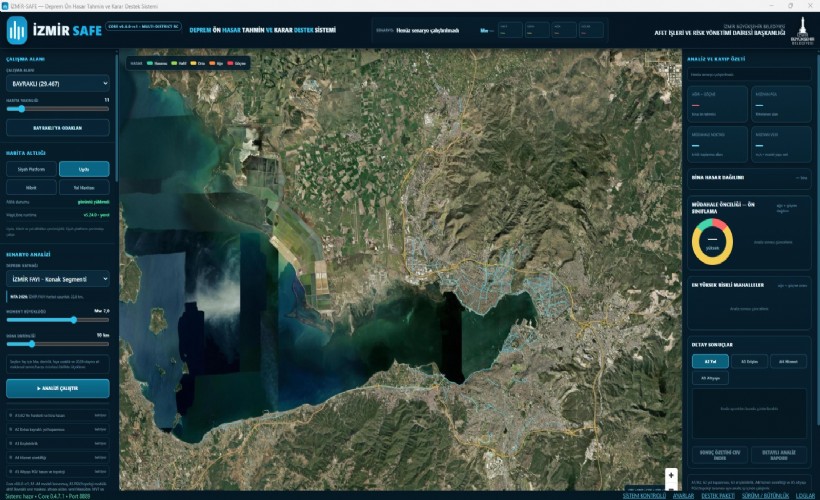Open the İZMİR FAYI - Konak Segmenti dropdown
The width and height of the screenshot is (820, 500).
pos(58,279)
